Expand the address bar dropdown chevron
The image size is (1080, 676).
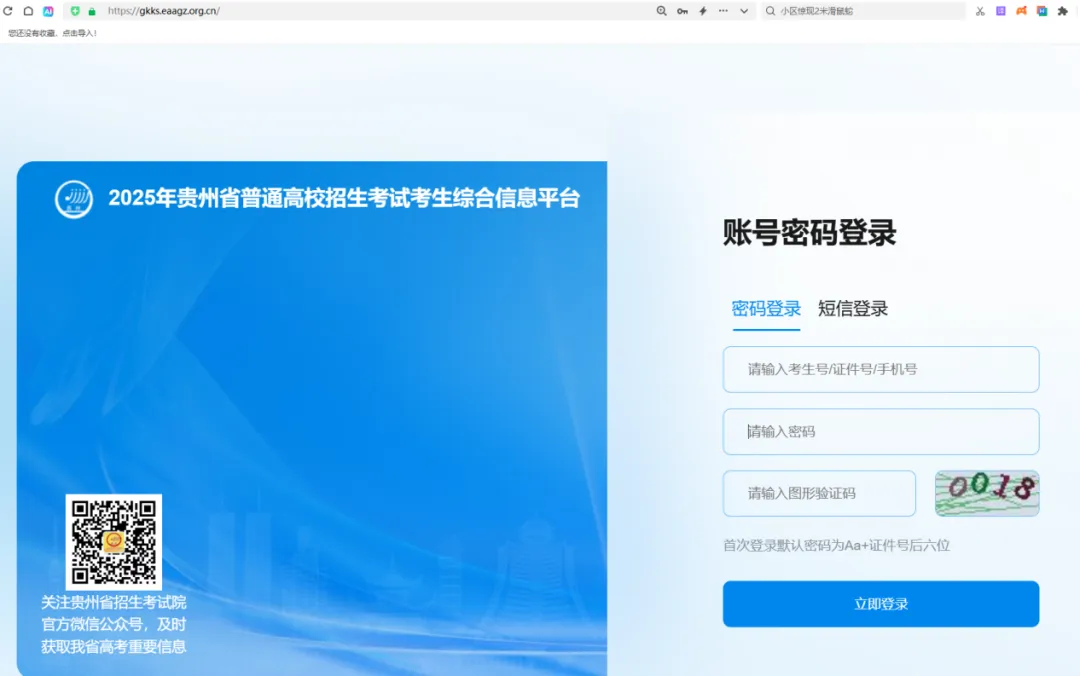coord(744,11)
